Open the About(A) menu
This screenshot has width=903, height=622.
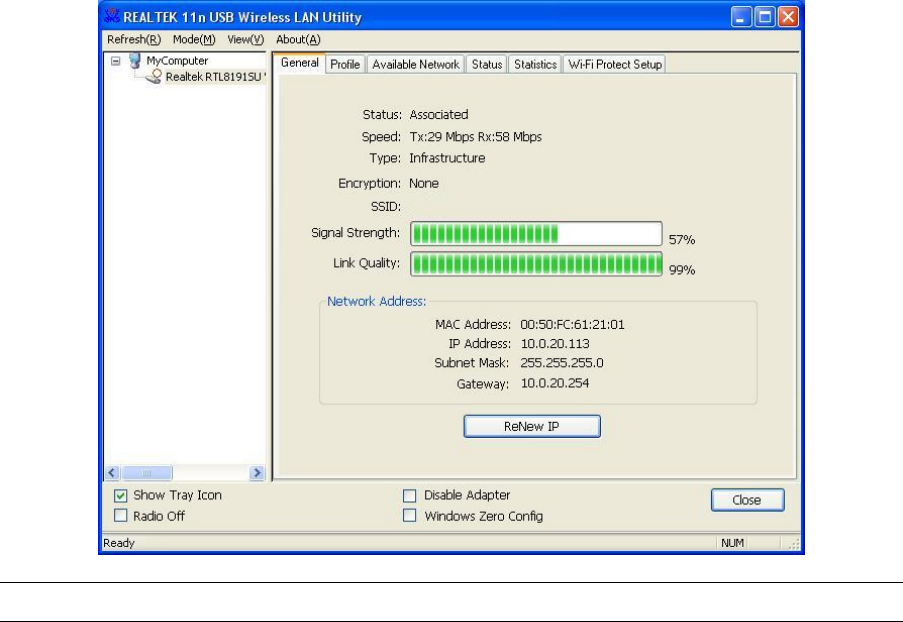tap(298, 39)
